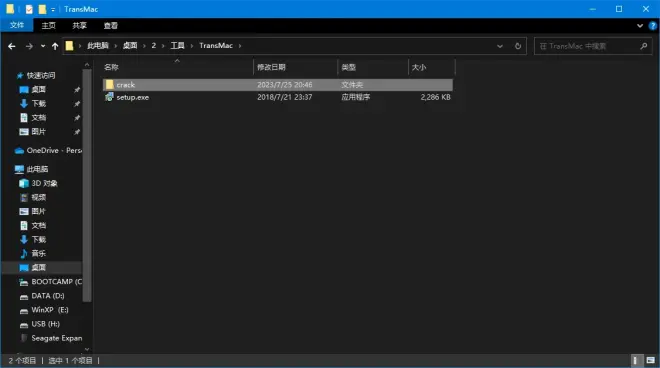660x368 pixels.
Task: Click 桌面 in the address bar path
Action: 130,45
